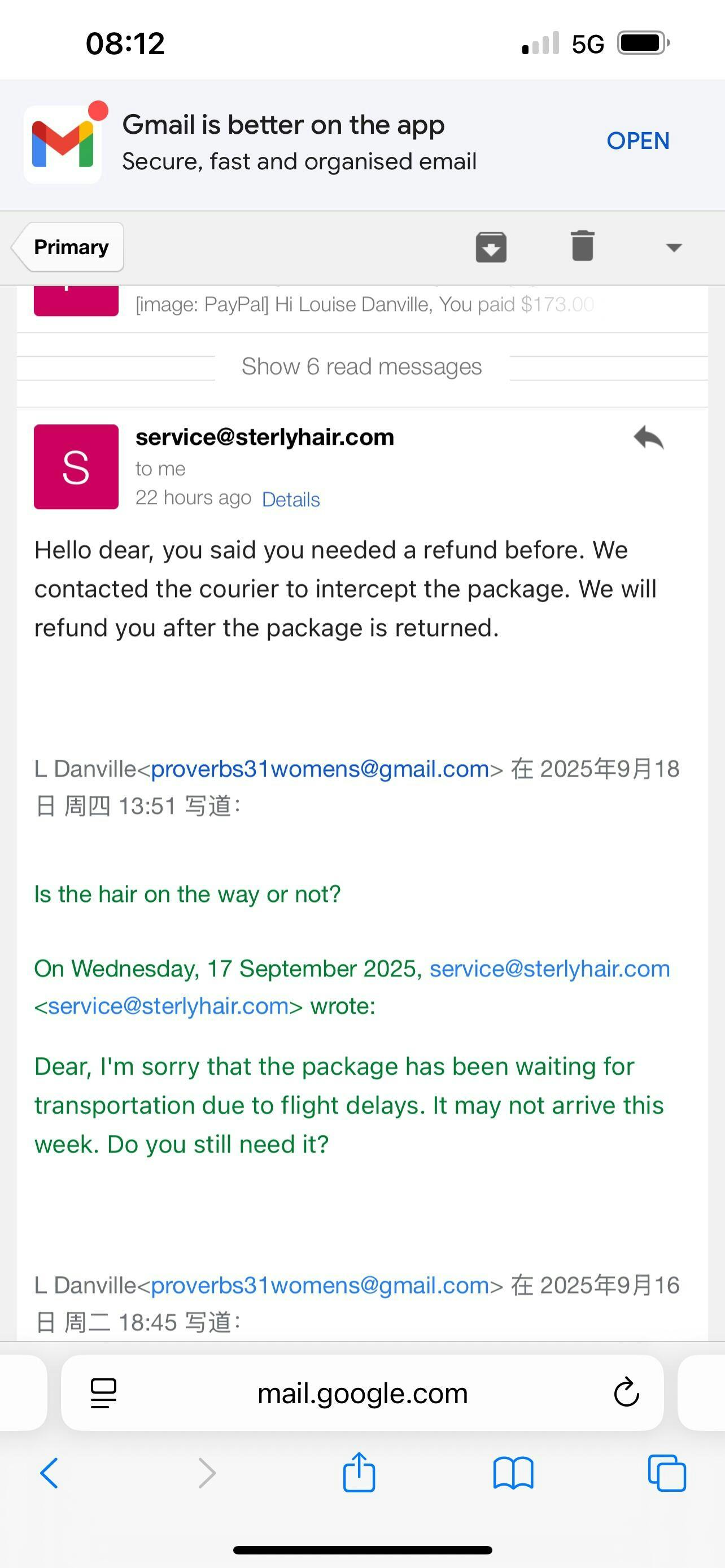This screenshot has width=725, height=1568.
Task: Delete email with trash icon
Action: click(583, 246)
